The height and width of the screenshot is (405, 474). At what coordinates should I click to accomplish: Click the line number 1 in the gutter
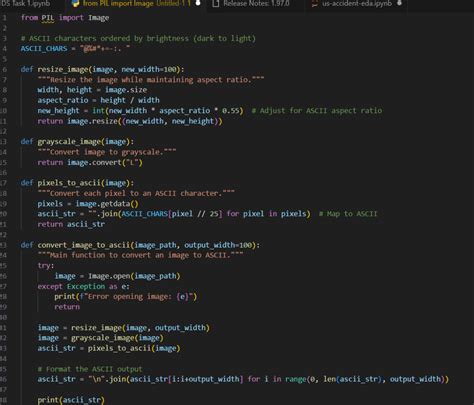(x=4, y=18)
